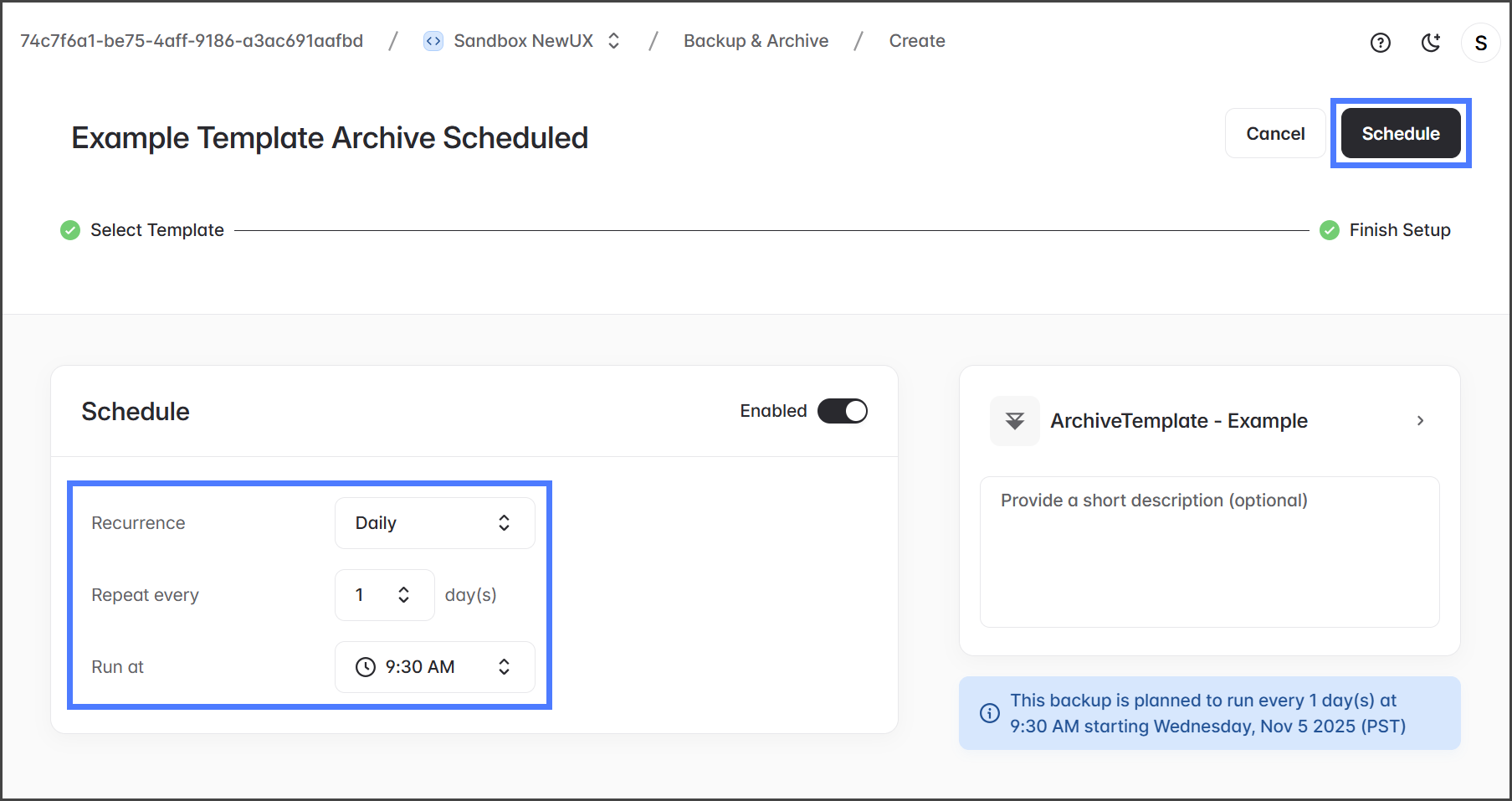Disable the schedule Enabled toggle
Image resolution: width=1512 pixels, height=801 pixels.
click(x=842, y=411)
